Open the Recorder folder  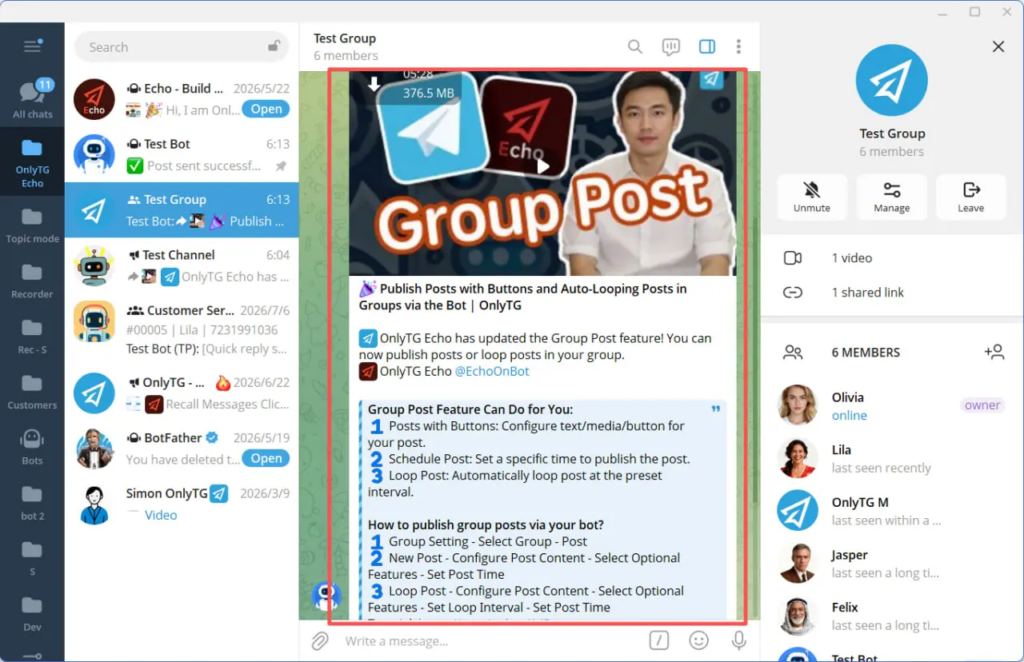coord(32,281)
